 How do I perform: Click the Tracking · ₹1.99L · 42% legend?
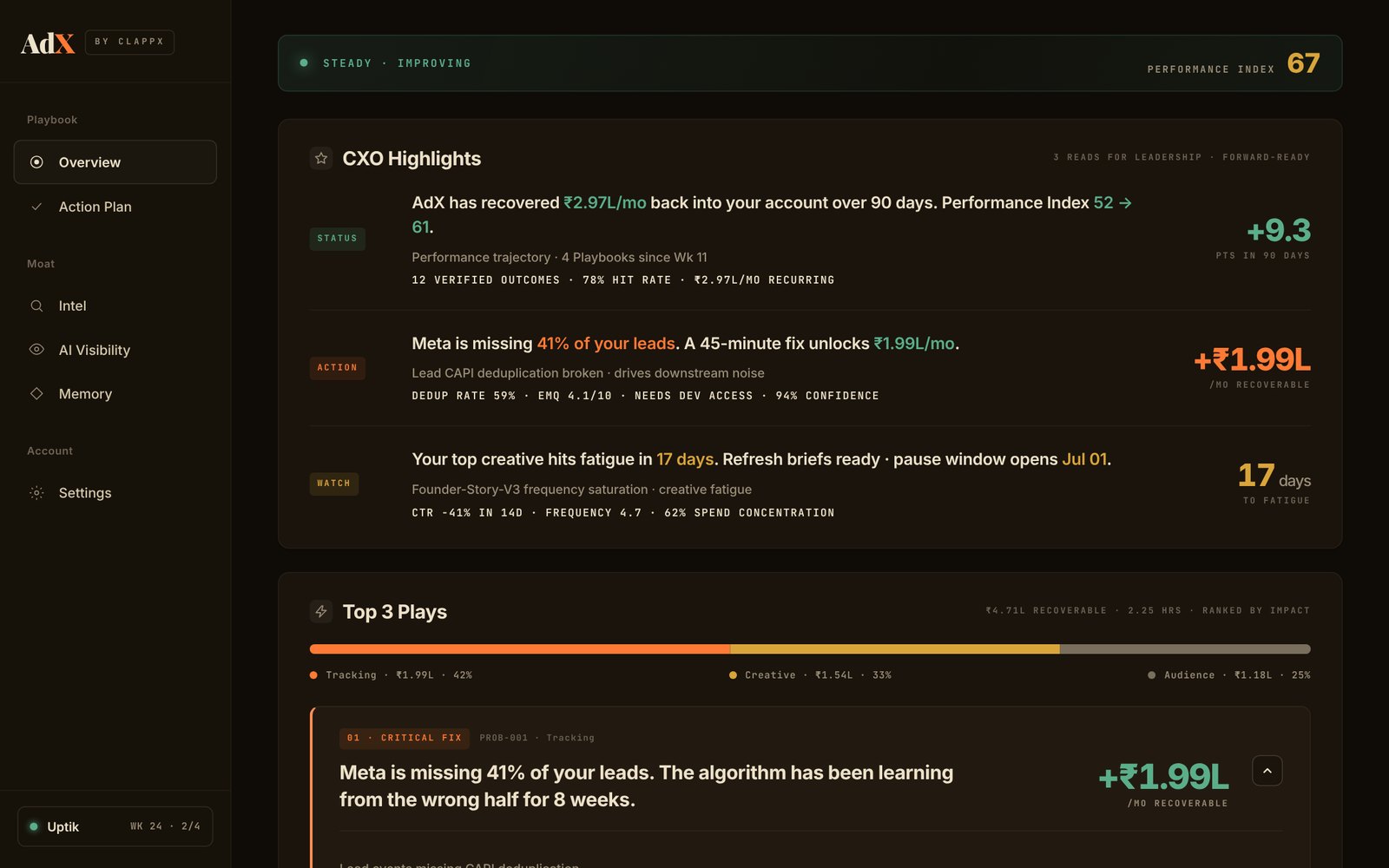(x=392, y=675)
